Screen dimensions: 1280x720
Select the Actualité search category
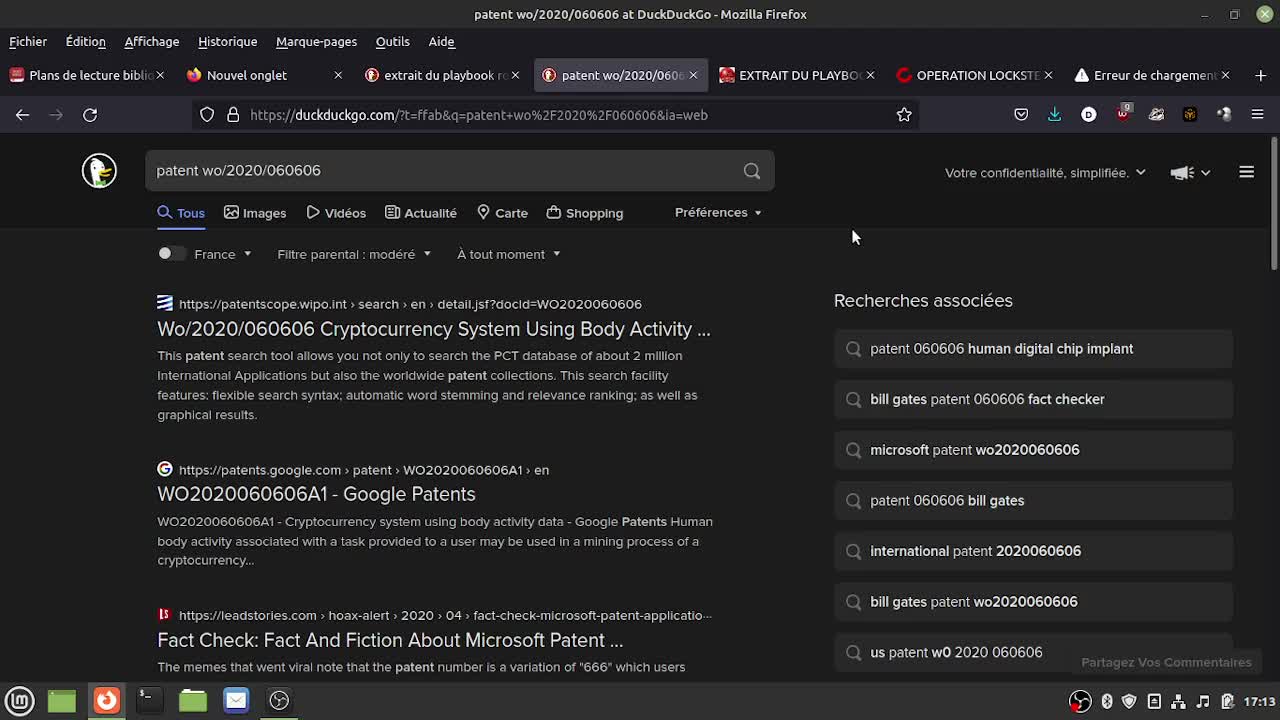421,213
